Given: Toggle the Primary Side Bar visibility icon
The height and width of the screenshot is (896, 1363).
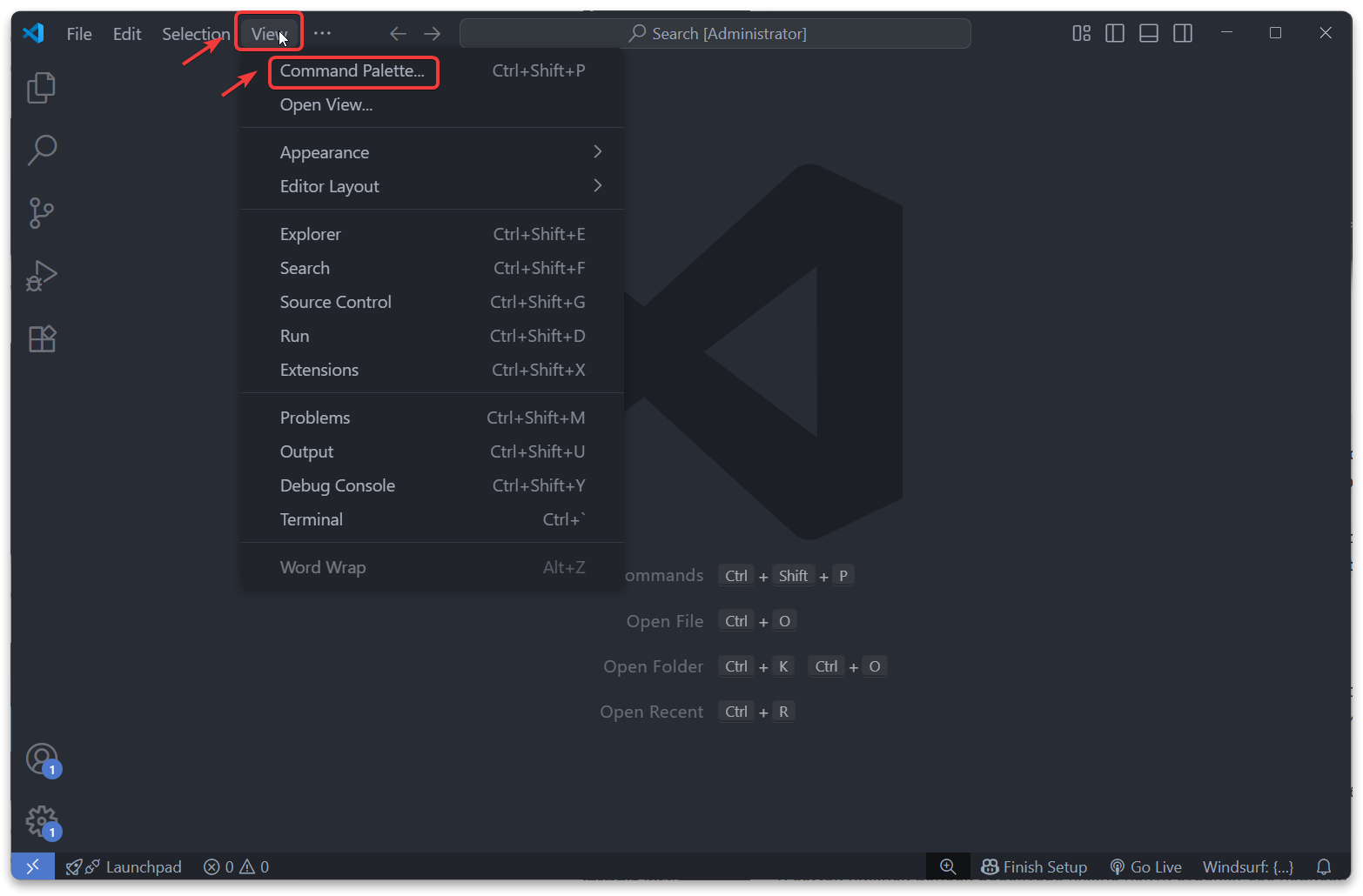Looking at the screenshot, I should click(x=1115, y=32).
